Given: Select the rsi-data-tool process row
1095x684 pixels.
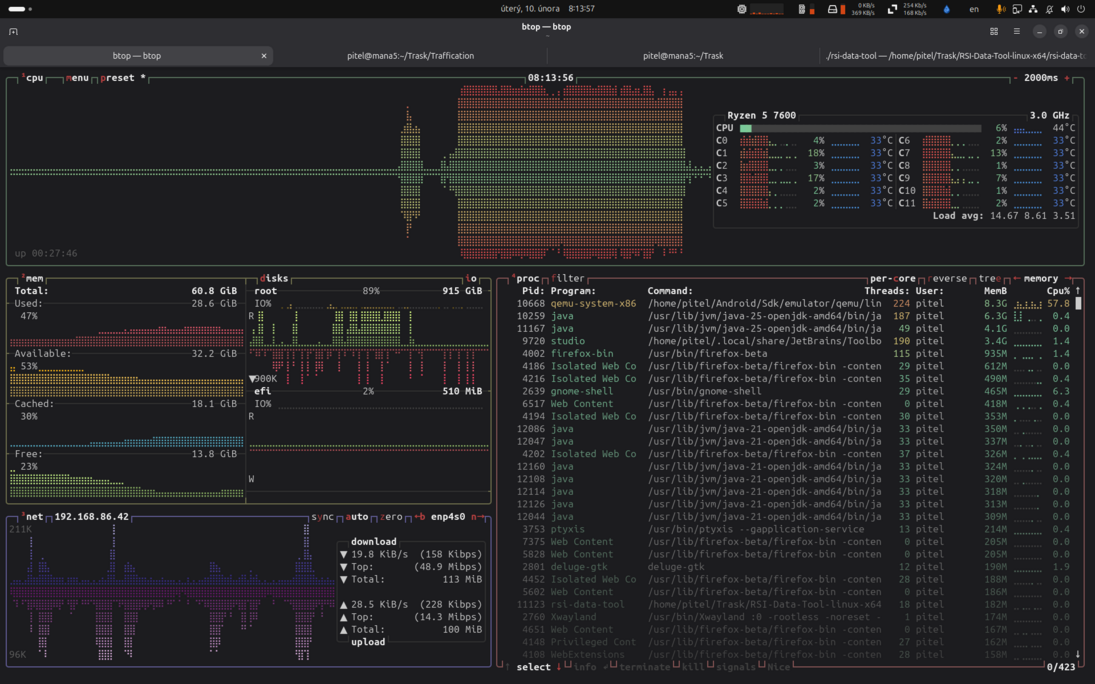Looking at the screenshot, I should point(792,604).
